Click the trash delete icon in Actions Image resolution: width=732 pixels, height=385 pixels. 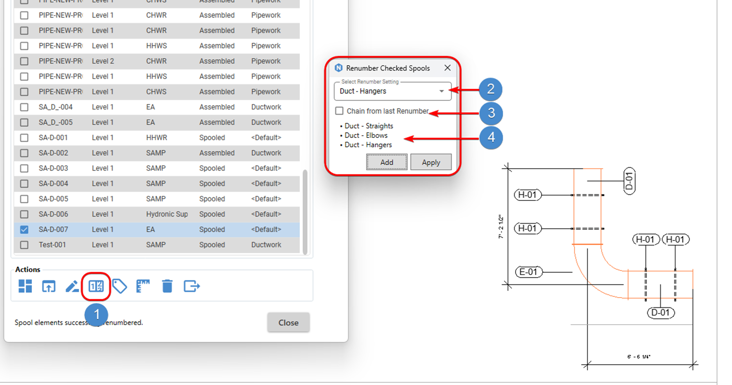[167, 286]
